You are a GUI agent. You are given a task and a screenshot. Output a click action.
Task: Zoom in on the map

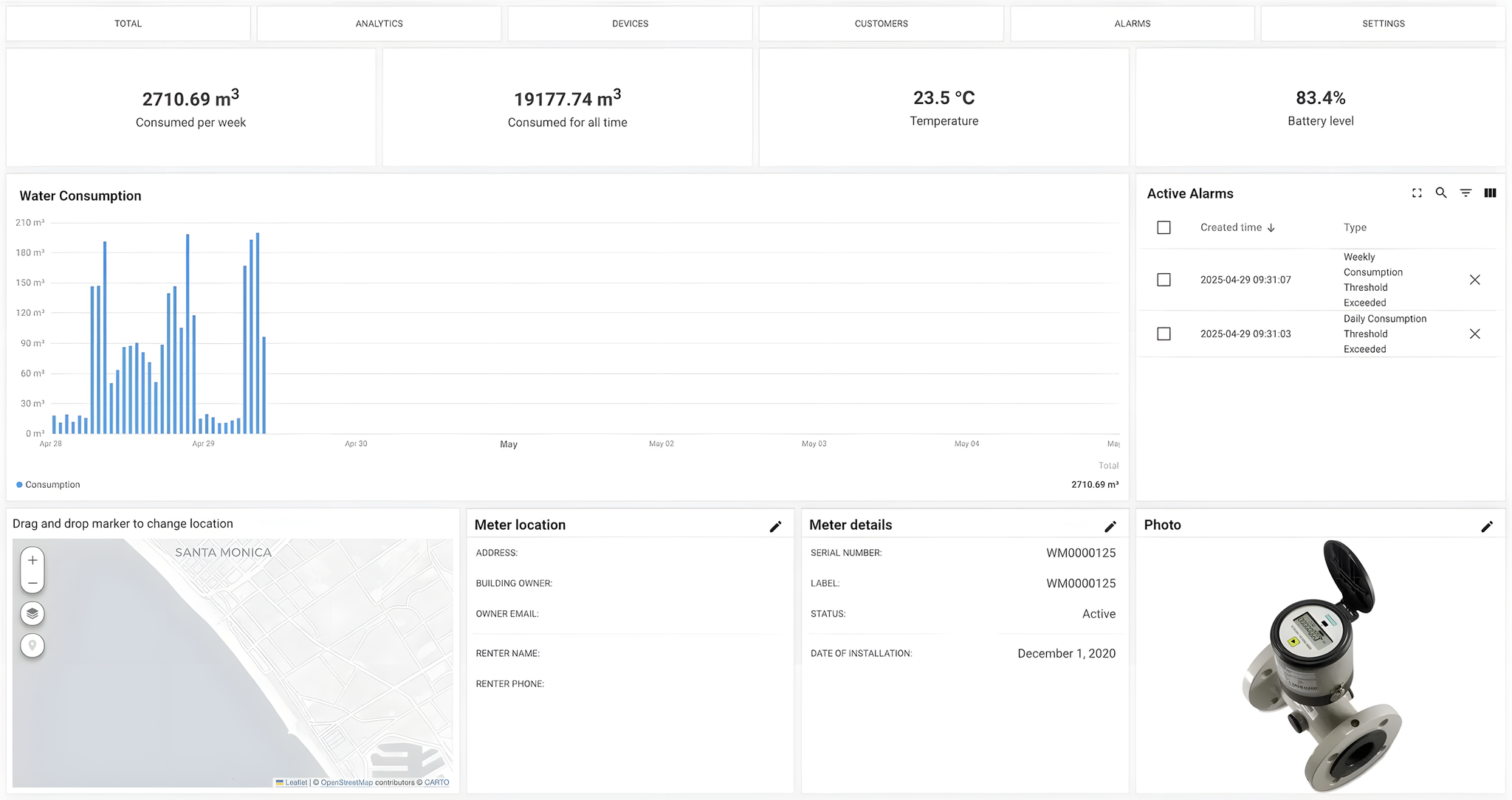pos(32,560)
